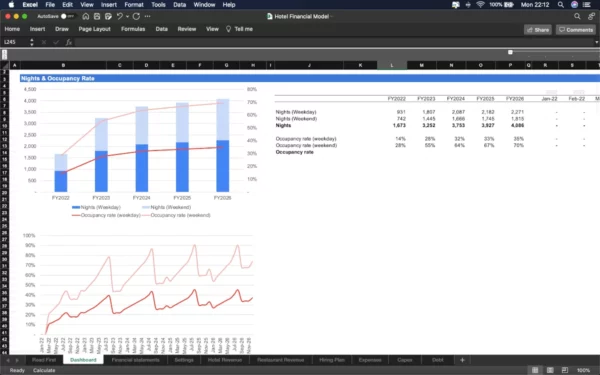Open the Data ribbon tab

161,29
